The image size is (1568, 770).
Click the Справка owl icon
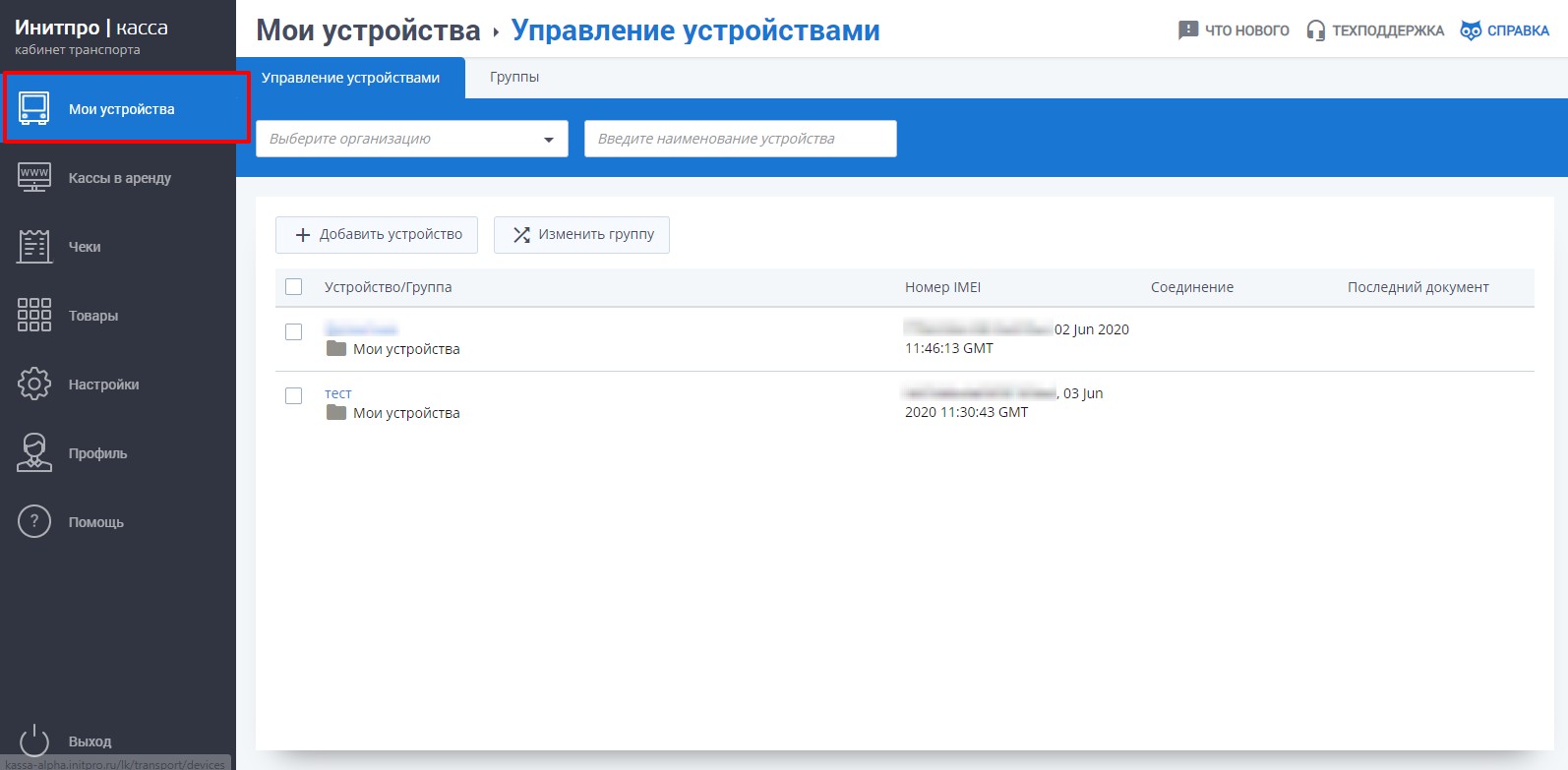point(1471,30)
